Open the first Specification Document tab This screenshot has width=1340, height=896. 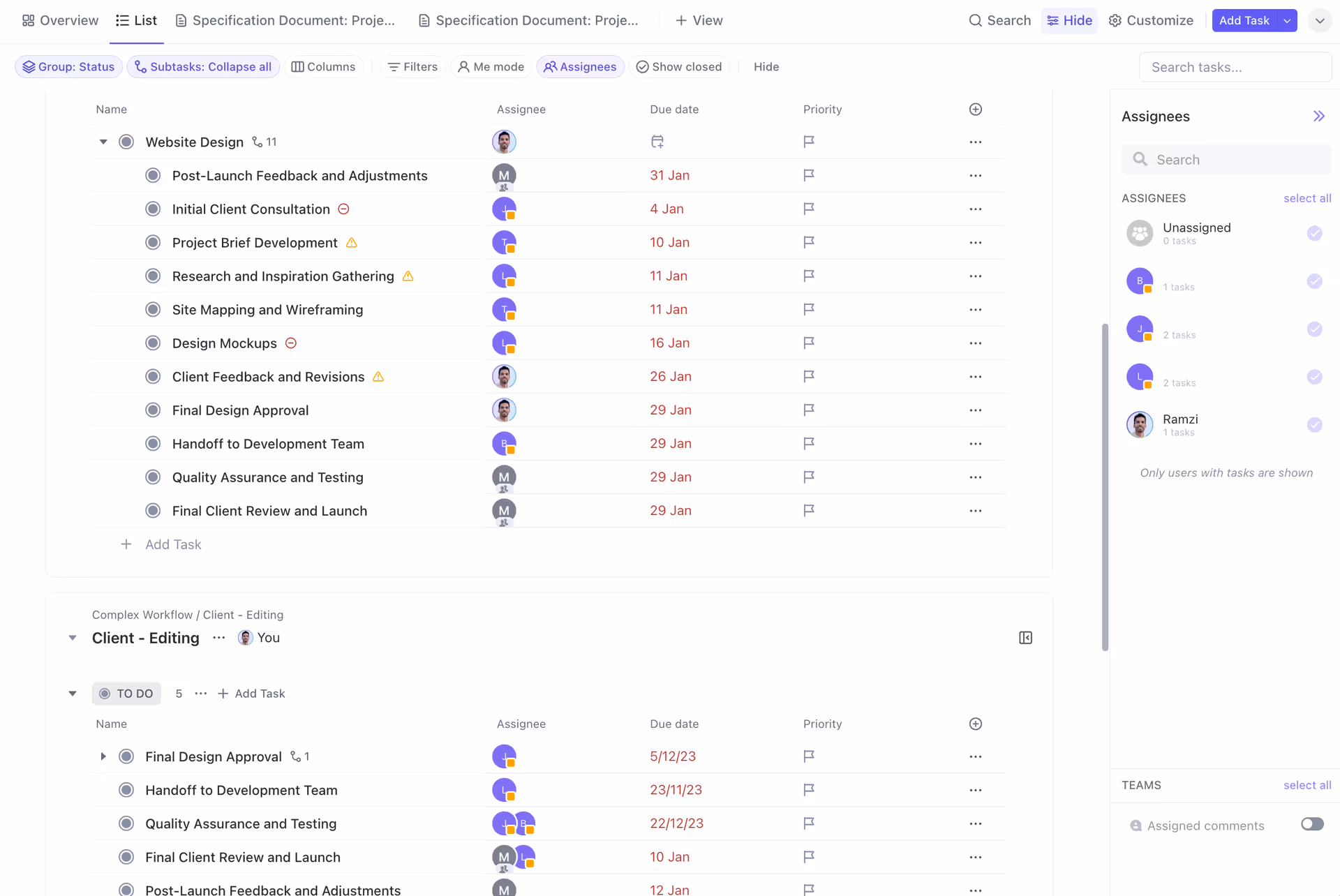click(284, 20)
